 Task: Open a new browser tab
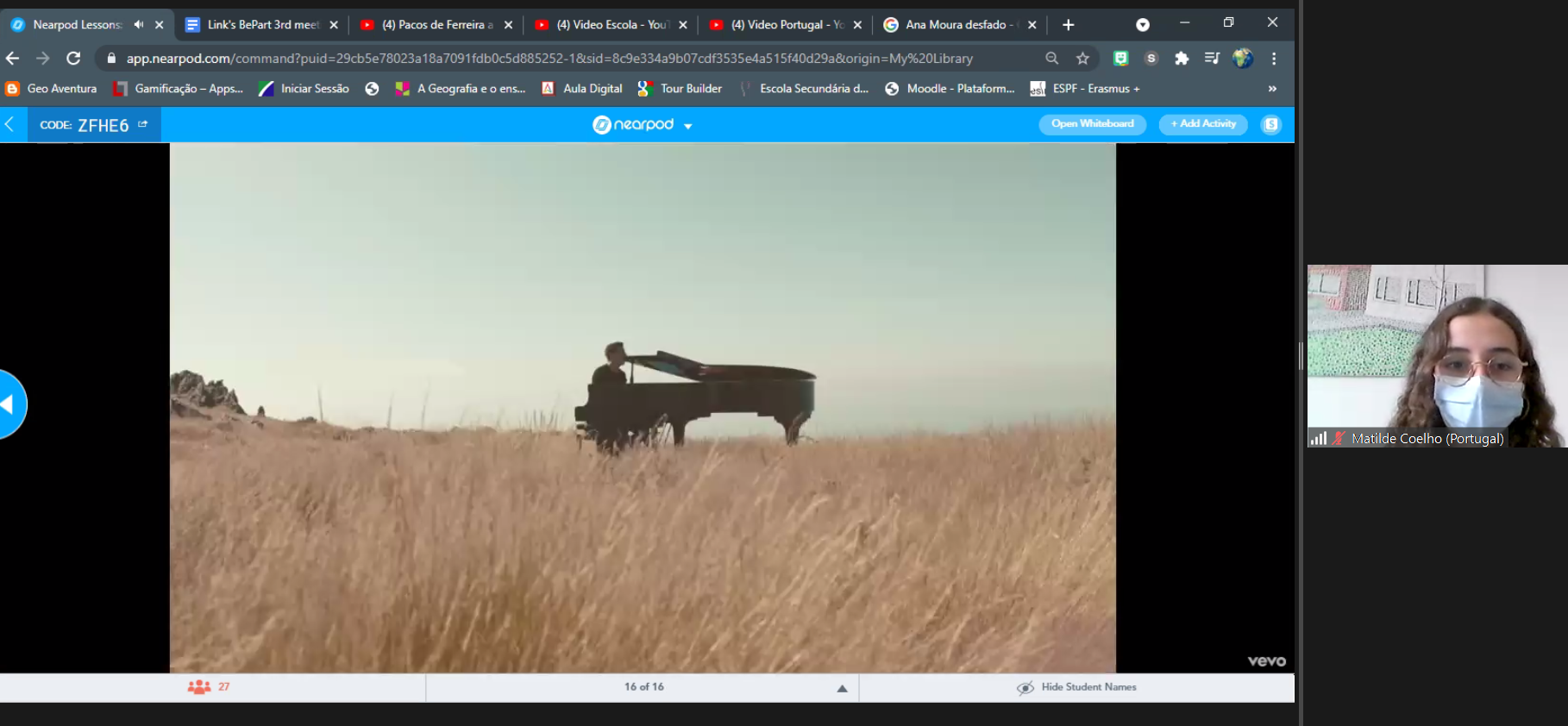tap(1068, 25)
